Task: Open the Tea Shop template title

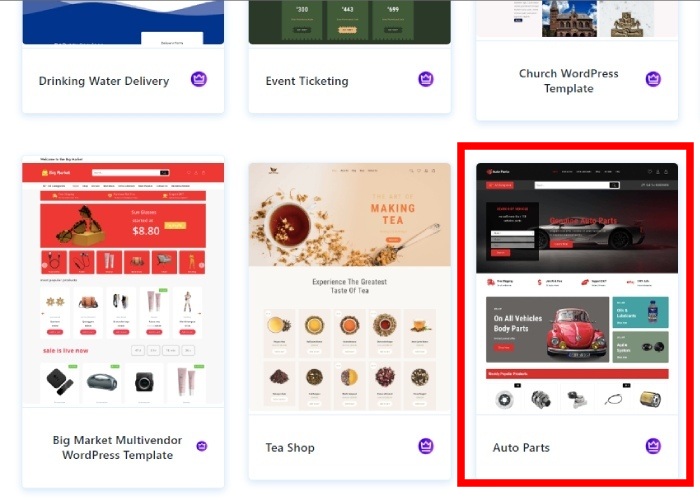Action: tap(290, 448)
